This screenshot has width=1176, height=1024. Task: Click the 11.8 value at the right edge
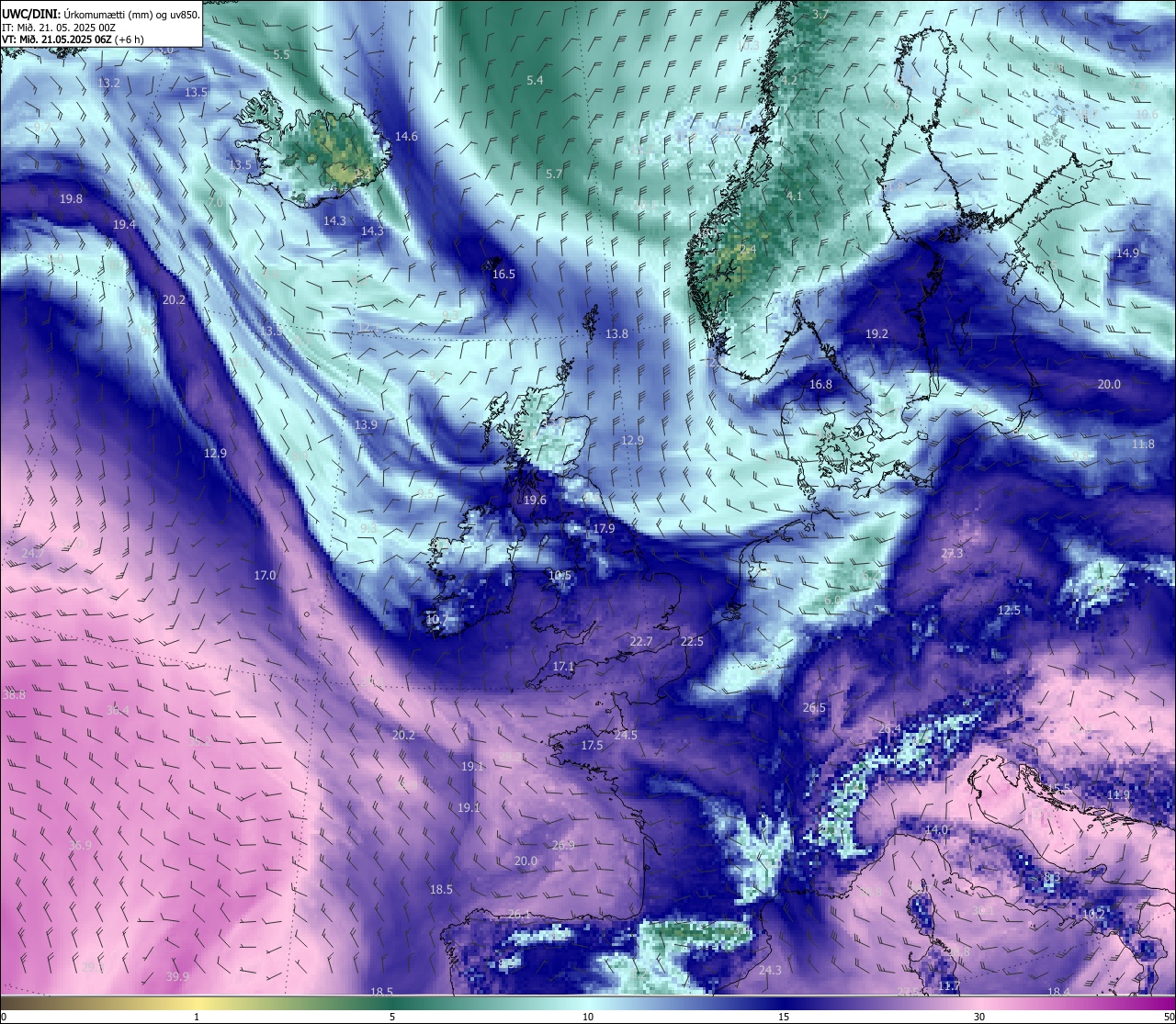click(x=1143, y=444)
